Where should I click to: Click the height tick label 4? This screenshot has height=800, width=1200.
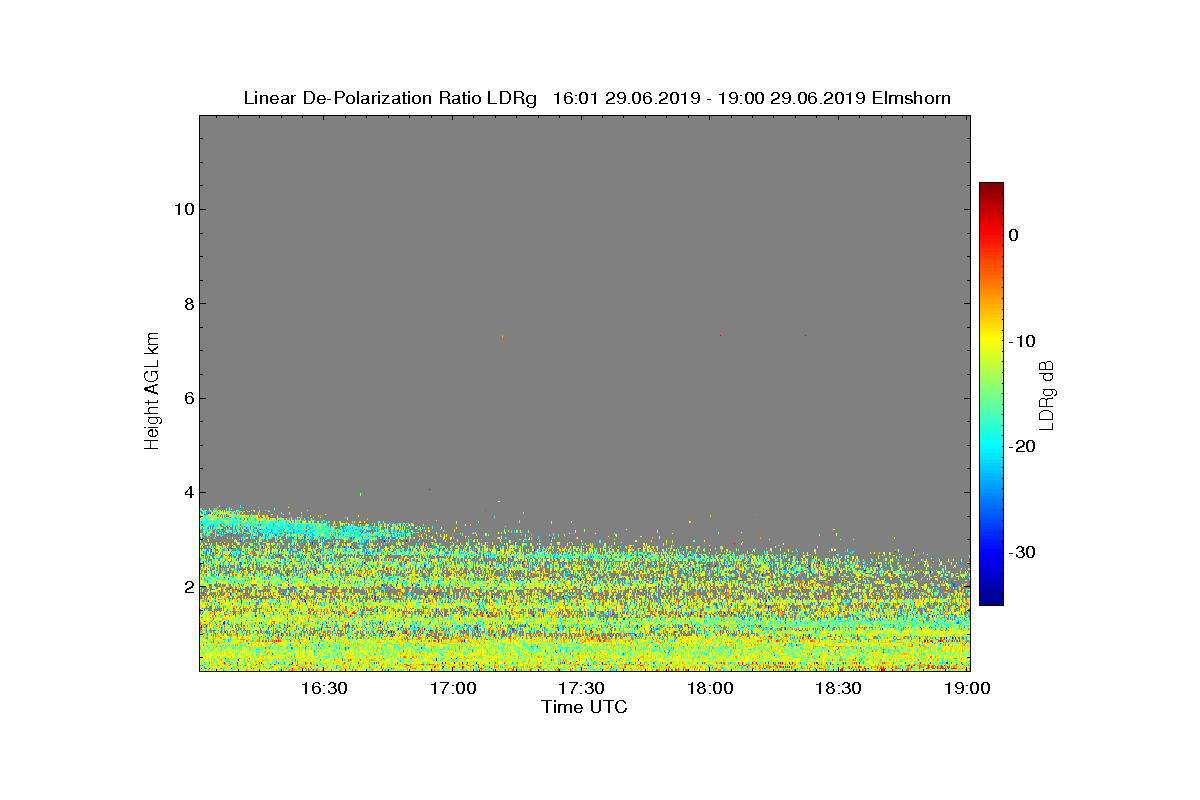187,492
